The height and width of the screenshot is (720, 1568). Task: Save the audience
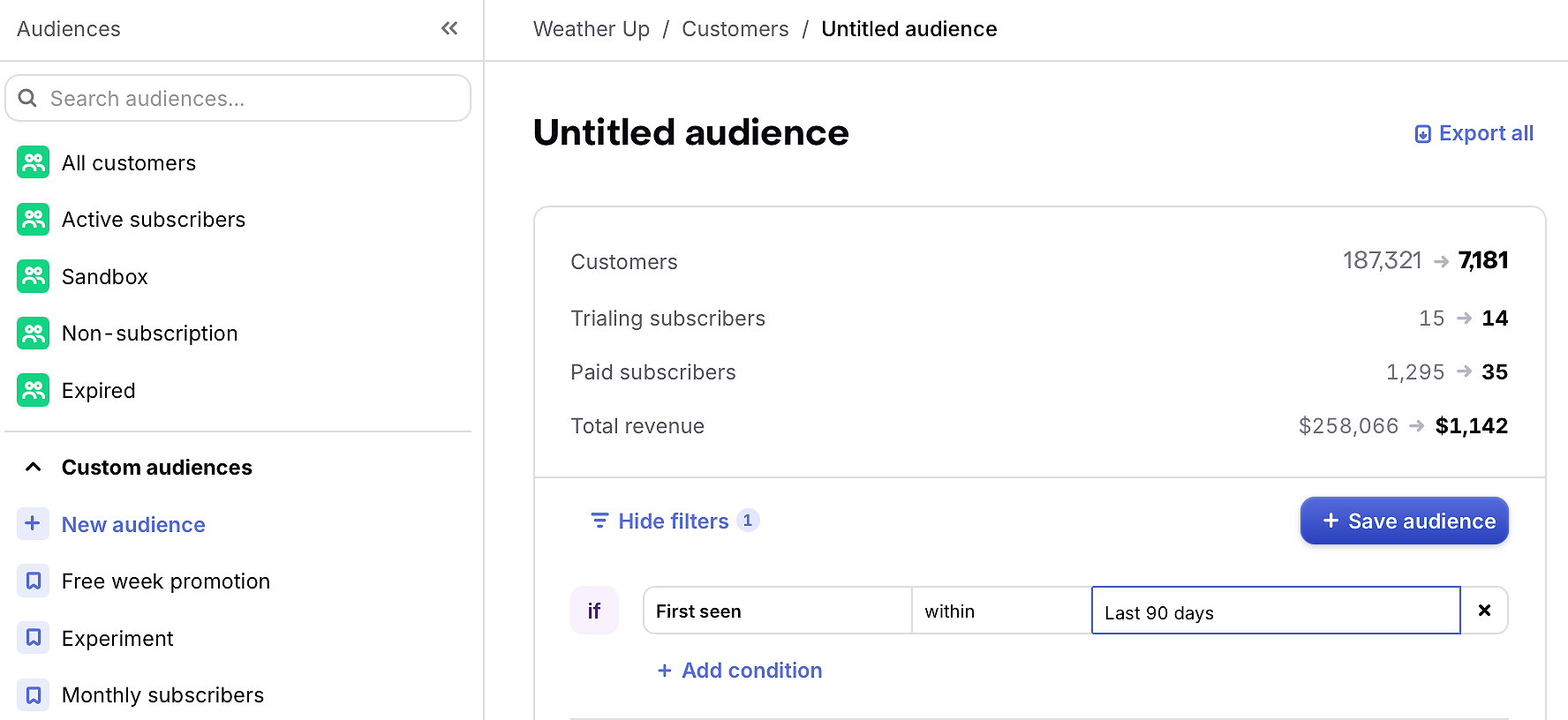[1404, 521]
